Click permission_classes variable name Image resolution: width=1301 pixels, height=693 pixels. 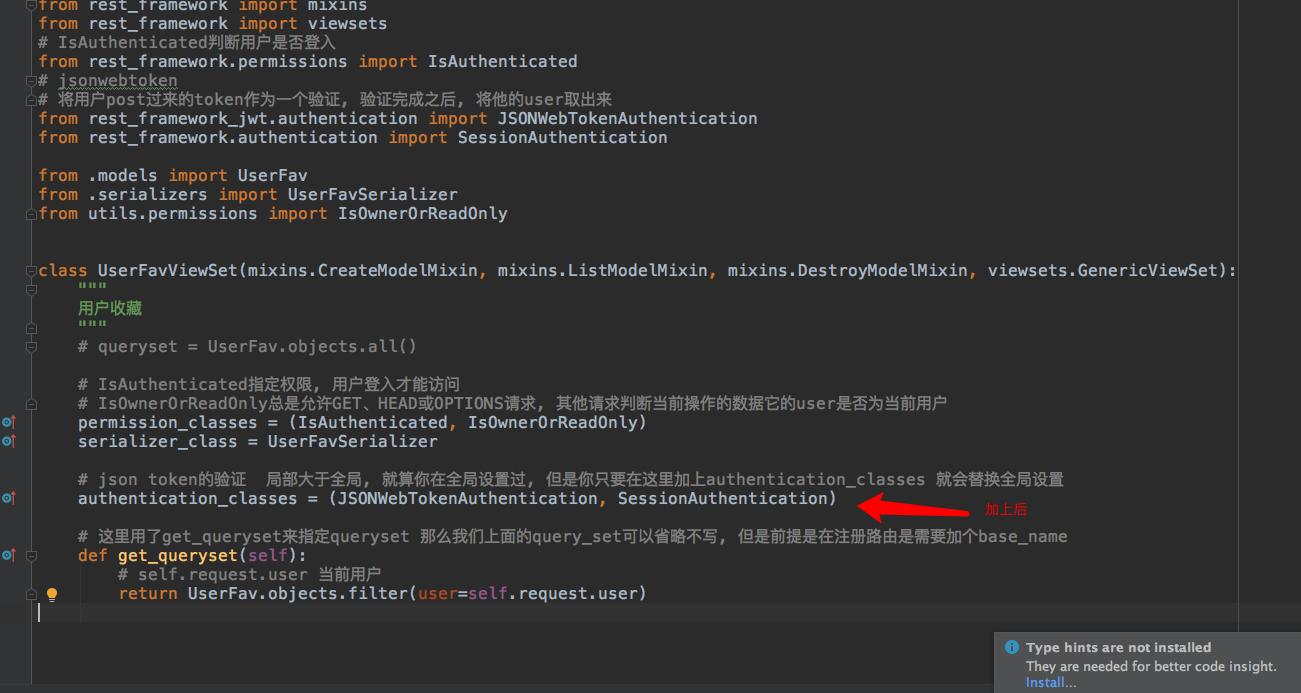click(x=167, y=422)
